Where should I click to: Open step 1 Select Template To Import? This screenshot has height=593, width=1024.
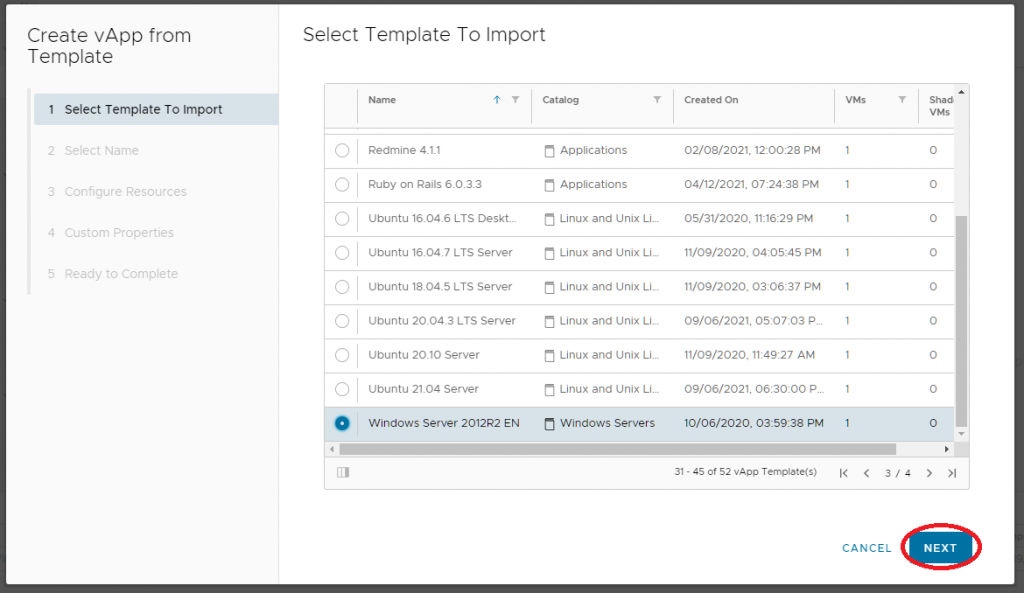tap(156, 109)
